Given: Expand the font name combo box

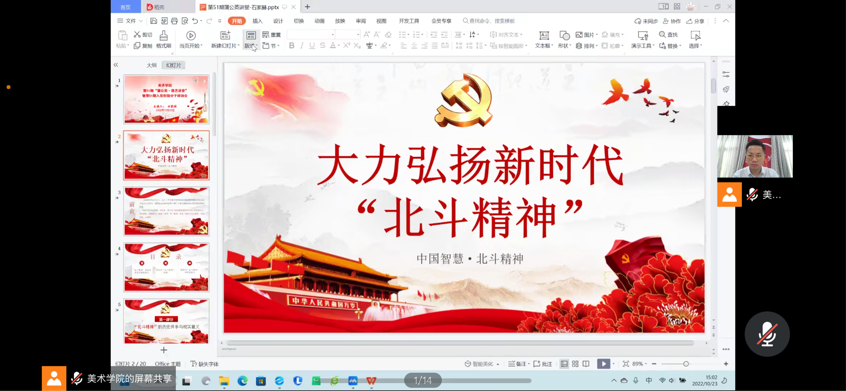Looking at the screenshot, I should (311, 35).
